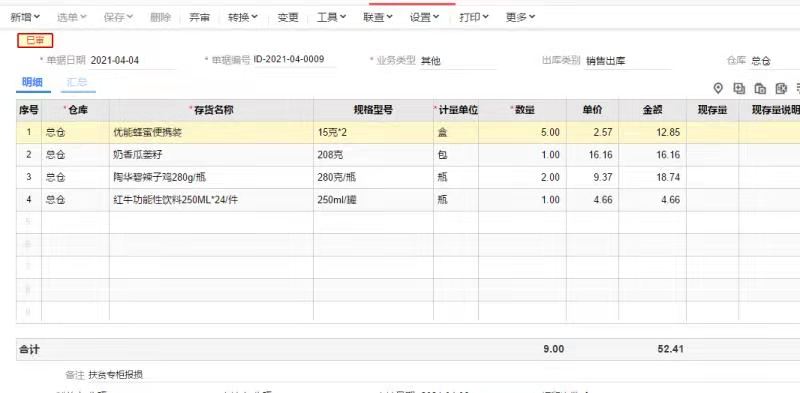Select the cell 红牛功能性饮料250ML*24/件
The height and width of the screenshot is (393, 800).
211,200
